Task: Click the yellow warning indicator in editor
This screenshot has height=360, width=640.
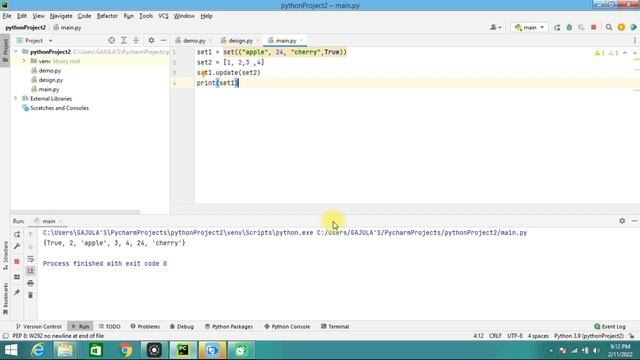Action: (x=599, y=53)
